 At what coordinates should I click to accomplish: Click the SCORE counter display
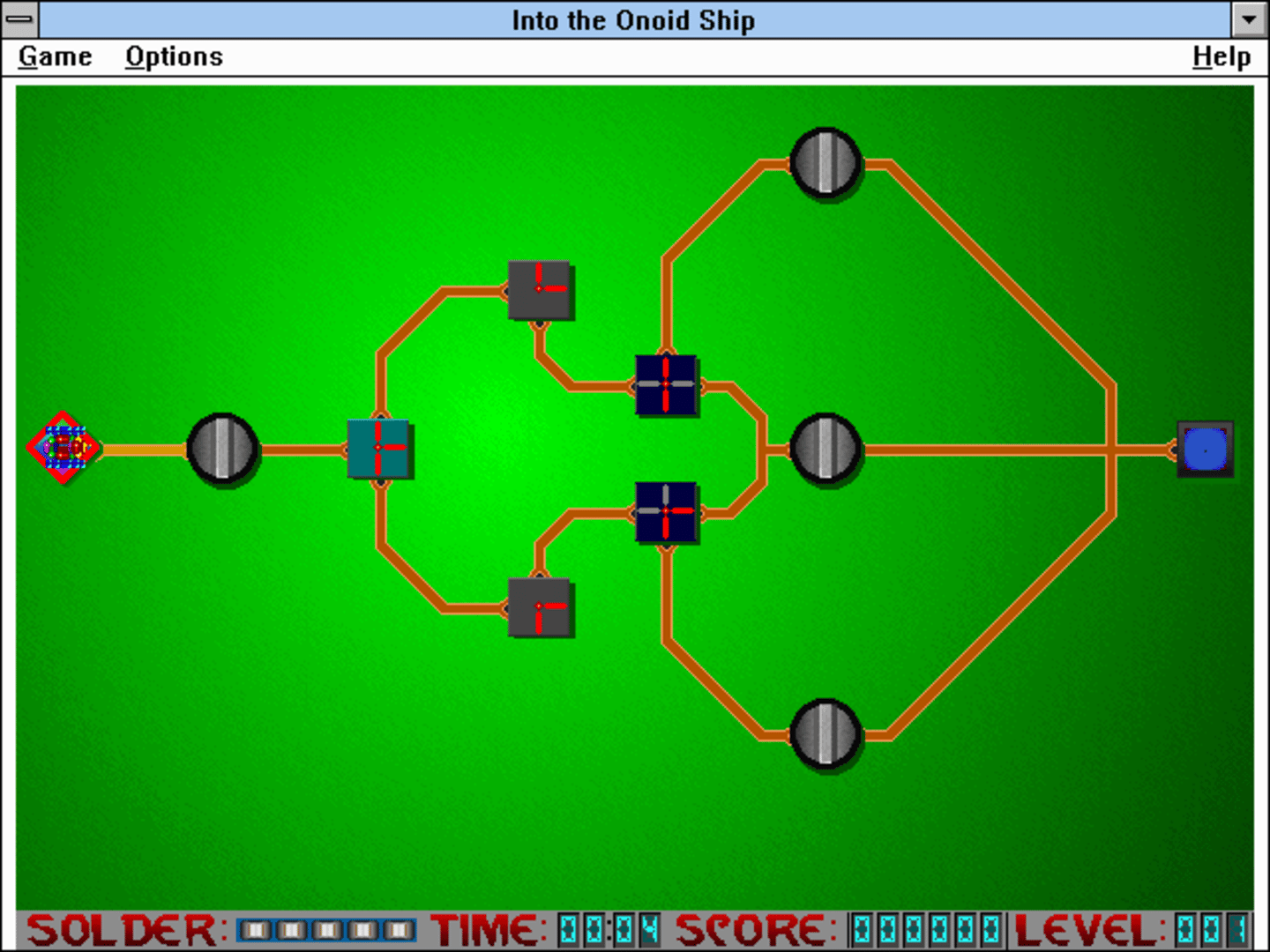point(926,930)
